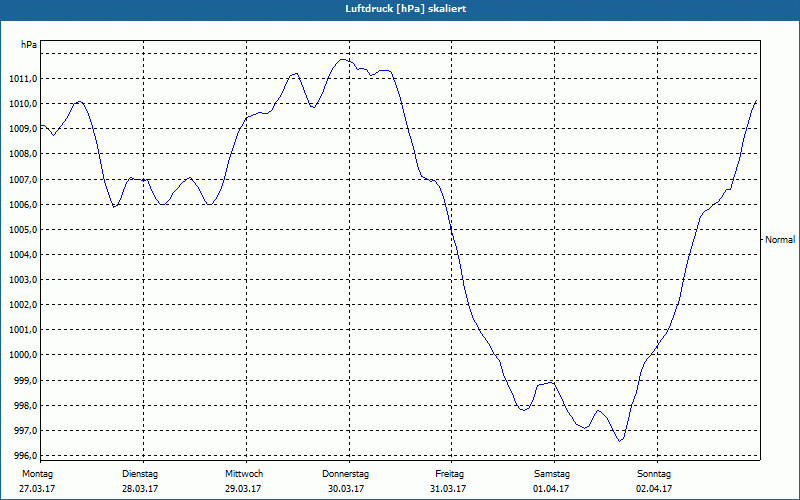Click the date 02.04.17
The image size is (800, 500).
click(x=654, y=489)
